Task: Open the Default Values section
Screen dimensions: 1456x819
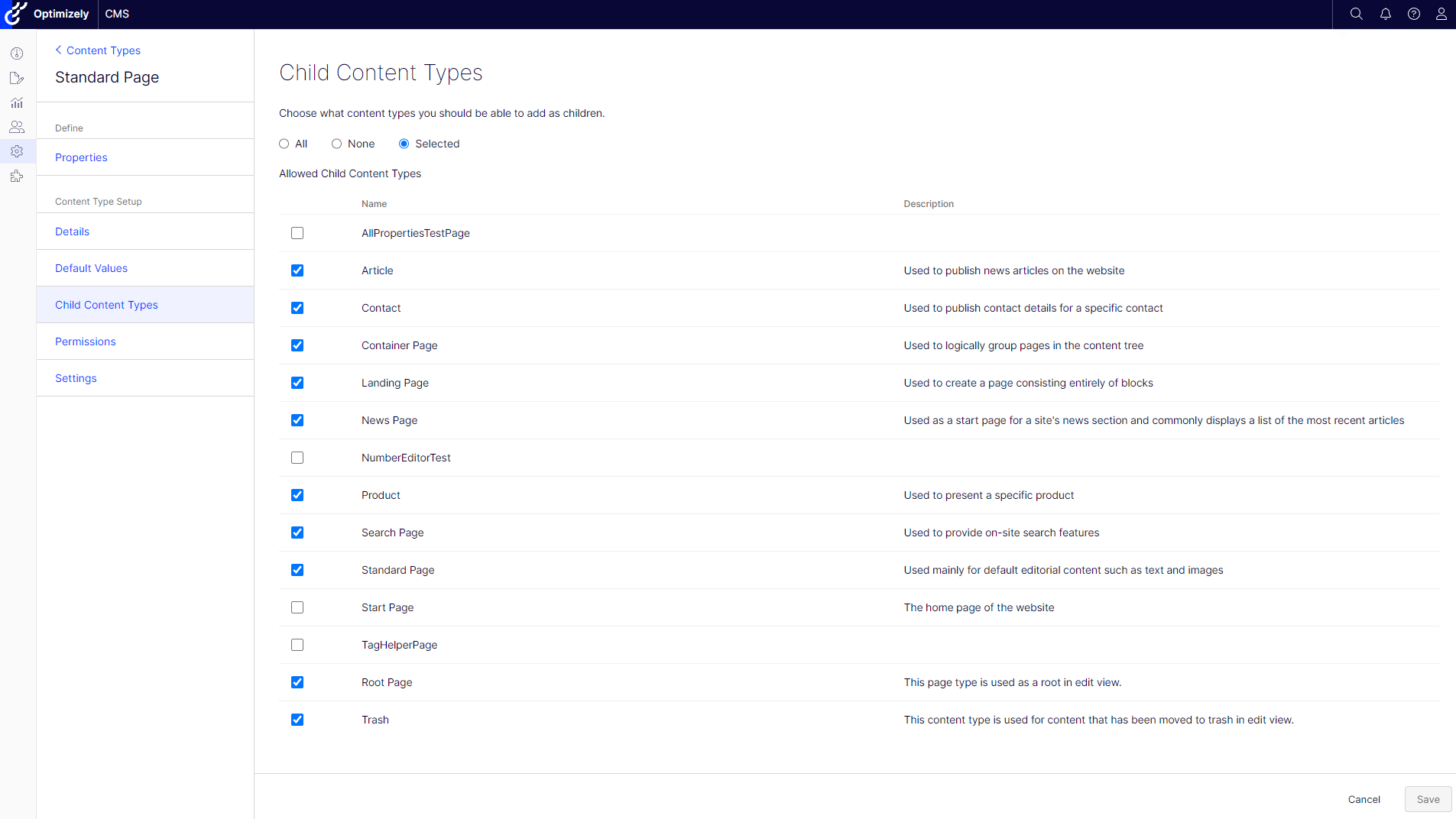Action: 91,268
